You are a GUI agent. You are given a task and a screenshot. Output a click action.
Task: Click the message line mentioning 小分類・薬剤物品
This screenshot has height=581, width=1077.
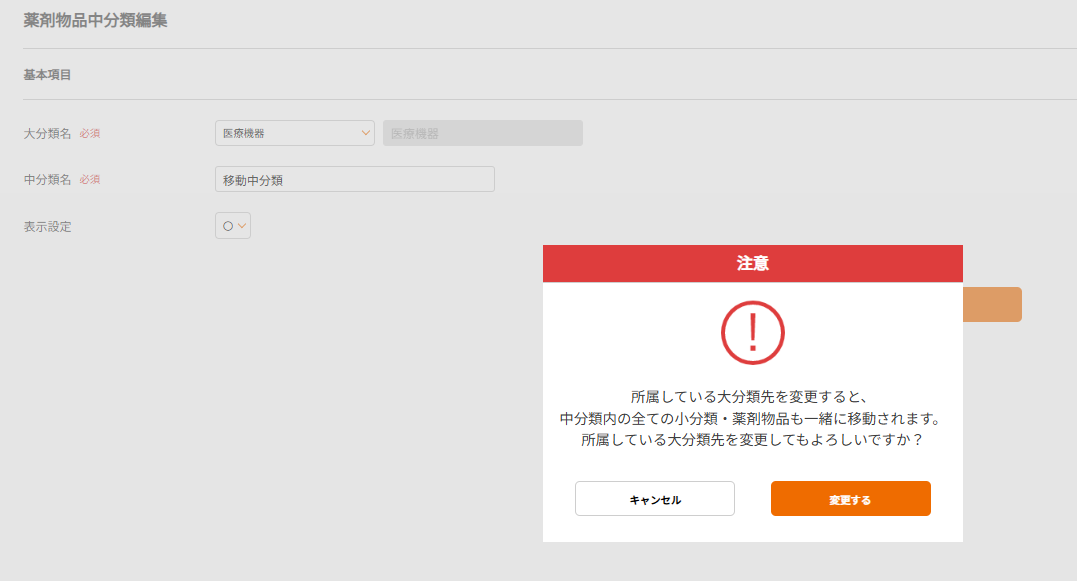[752, 418]
